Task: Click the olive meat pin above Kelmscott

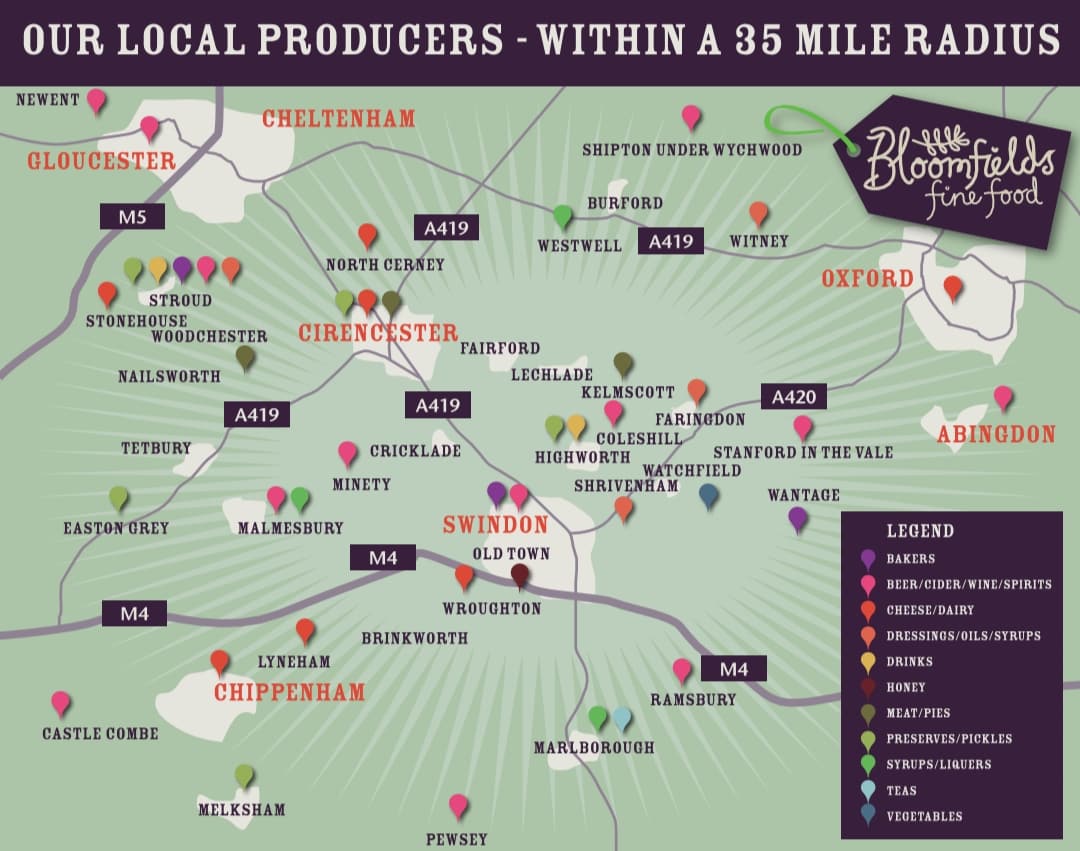Action: click(623, 364)
